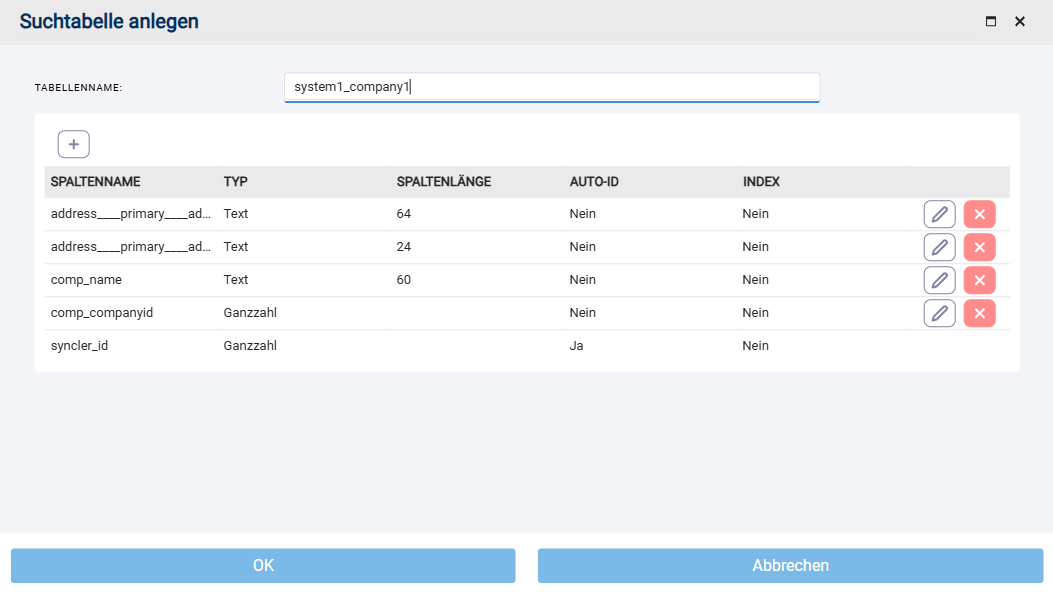Delete the address column with length 64
Screen dimensions: 1053x595
pyautogui.click(x=979, y=214)
